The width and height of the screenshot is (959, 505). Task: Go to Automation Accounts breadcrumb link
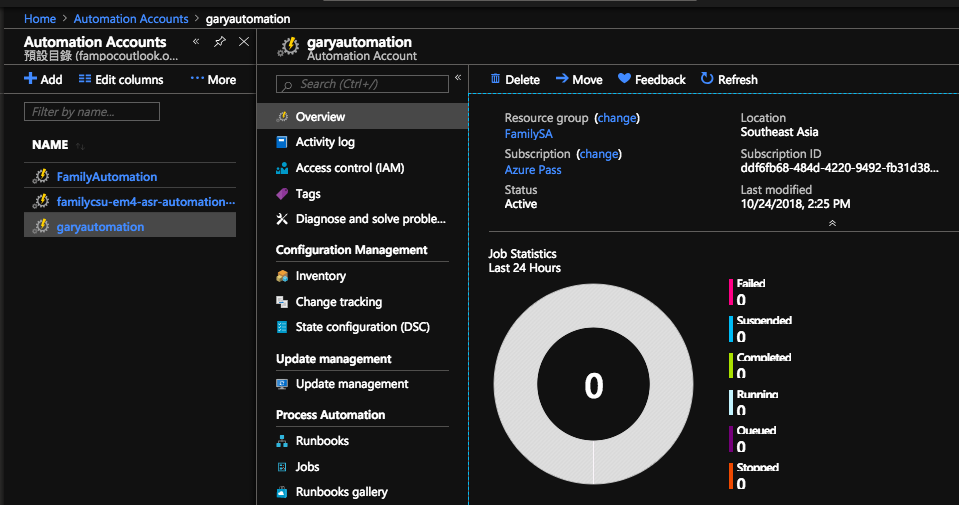(131, 19)
